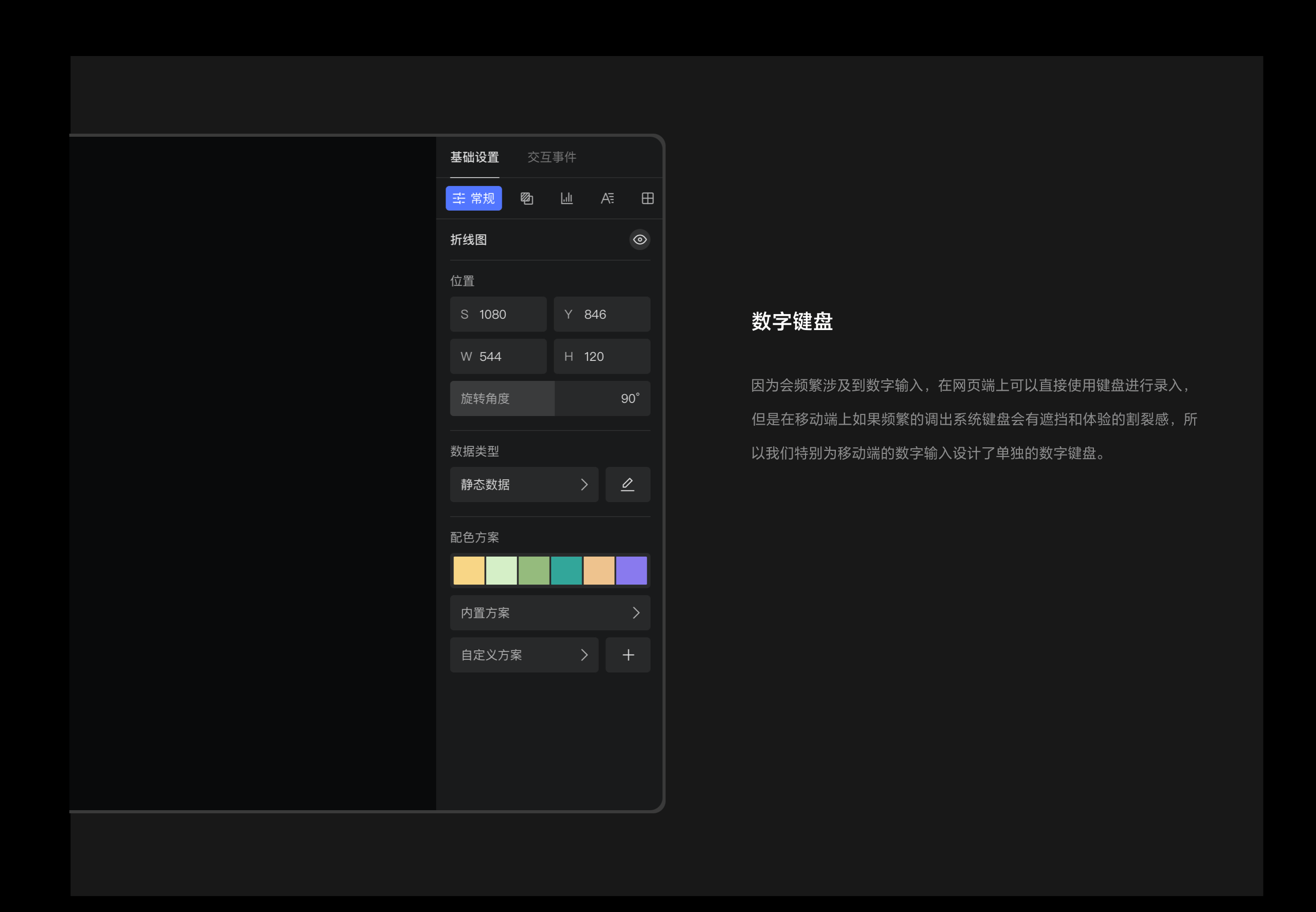Open the 交互事件 tab
The height and width of the screenshot is (912, 1316).
(x=552, y=157)
